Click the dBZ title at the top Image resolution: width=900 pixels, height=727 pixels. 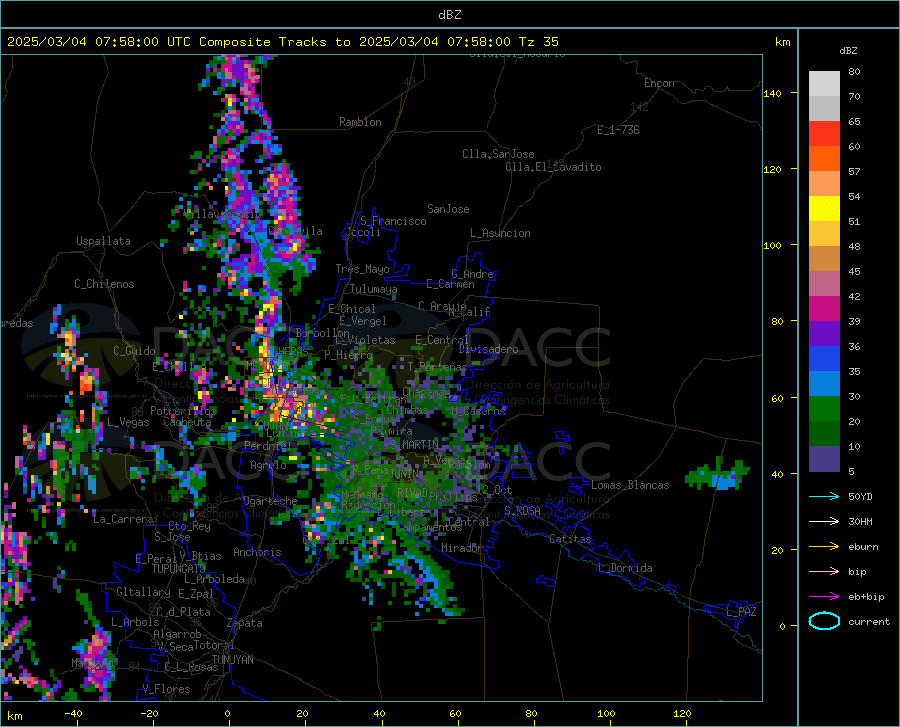click(449, 15)
